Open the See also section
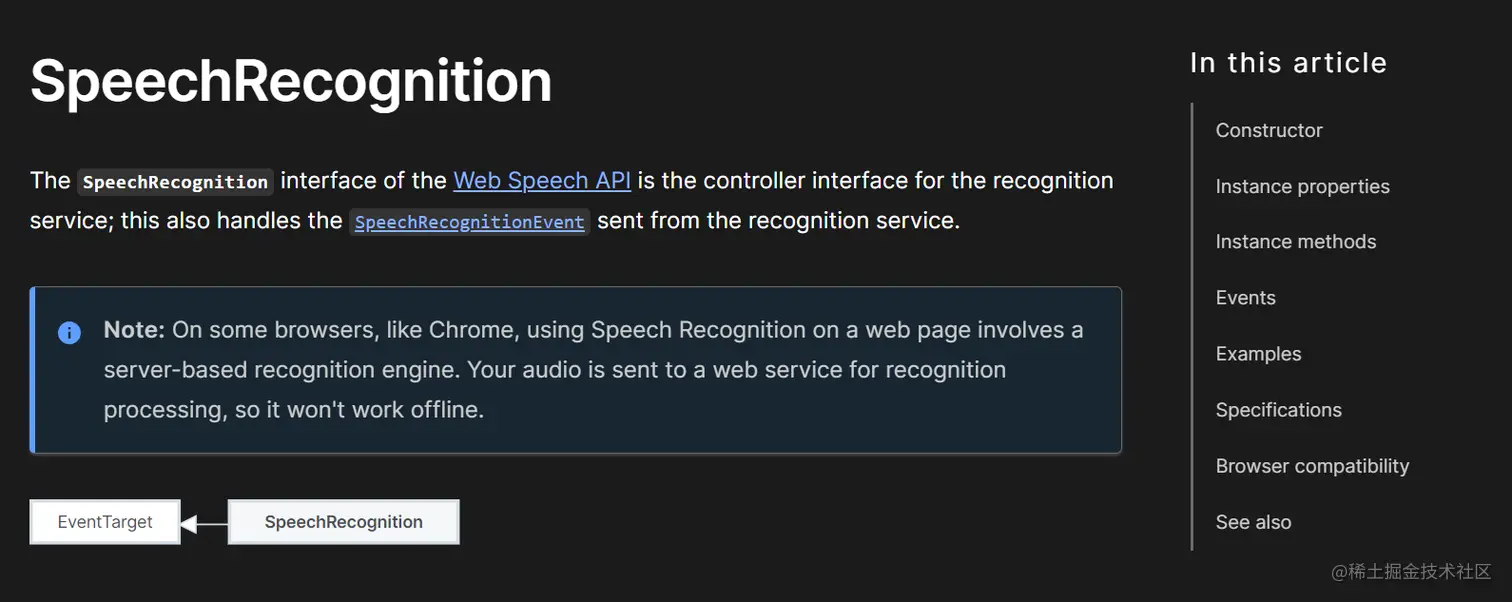The width and height of the screenshot is (1512, 602). (1253, 521)
